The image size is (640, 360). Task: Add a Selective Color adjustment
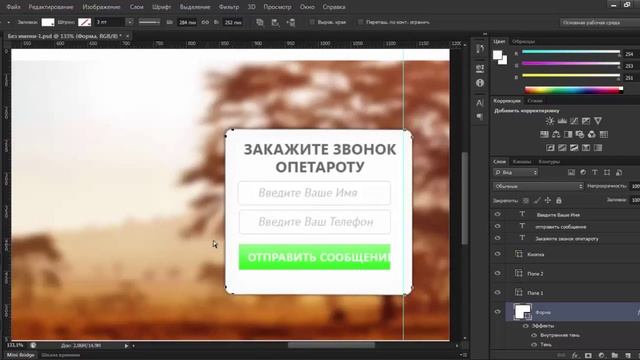click(x=586, y=148)
